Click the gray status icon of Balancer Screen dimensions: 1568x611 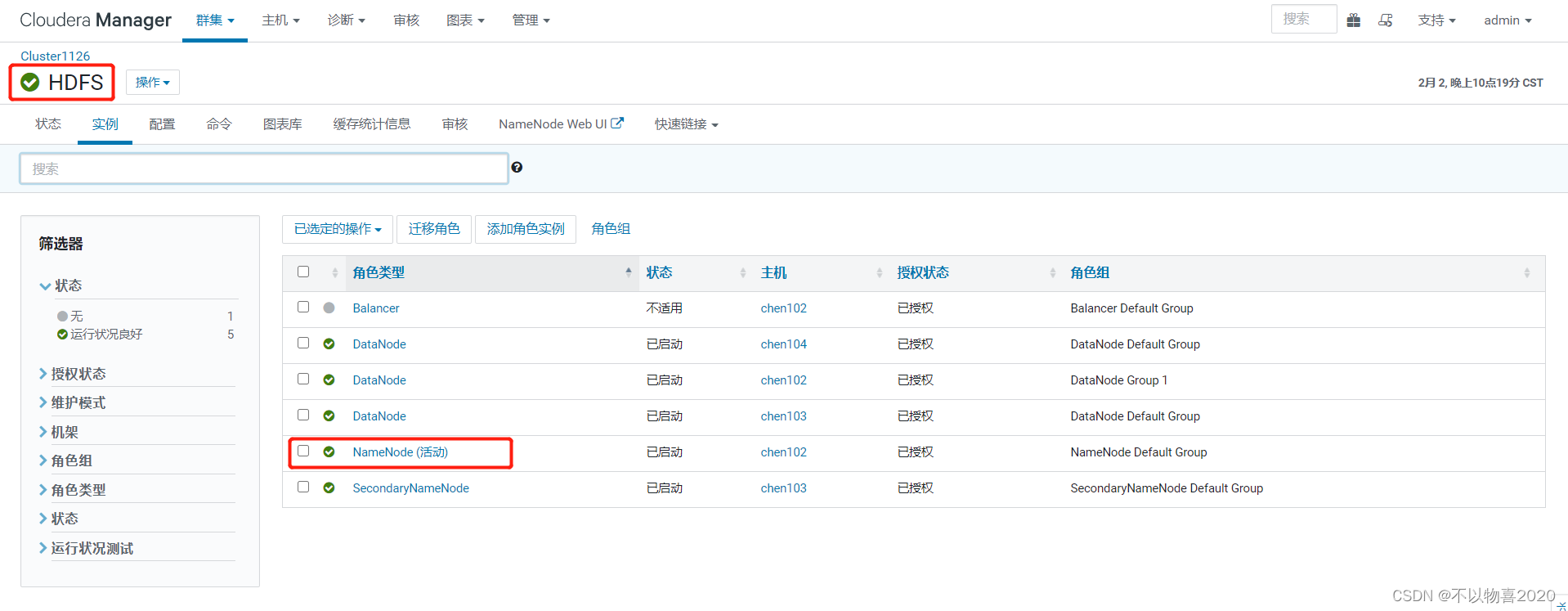pos(329,308)
